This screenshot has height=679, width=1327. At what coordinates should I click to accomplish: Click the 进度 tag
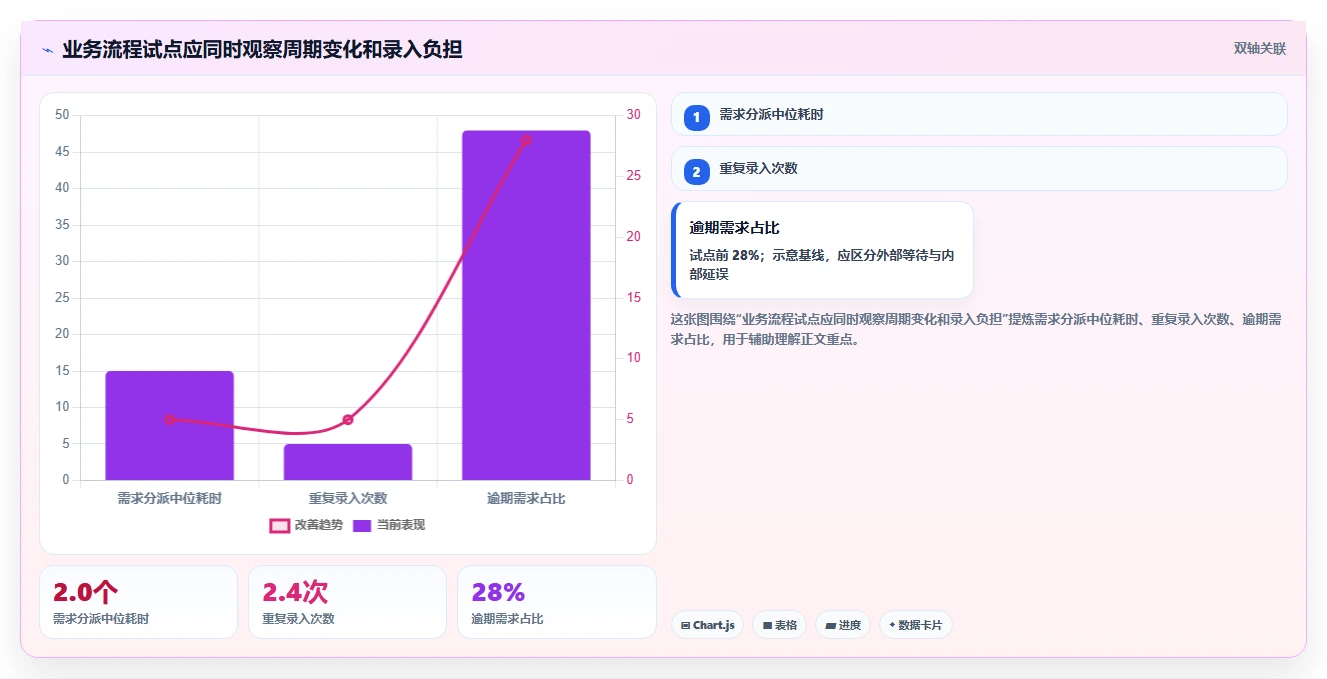coord(843,625)
